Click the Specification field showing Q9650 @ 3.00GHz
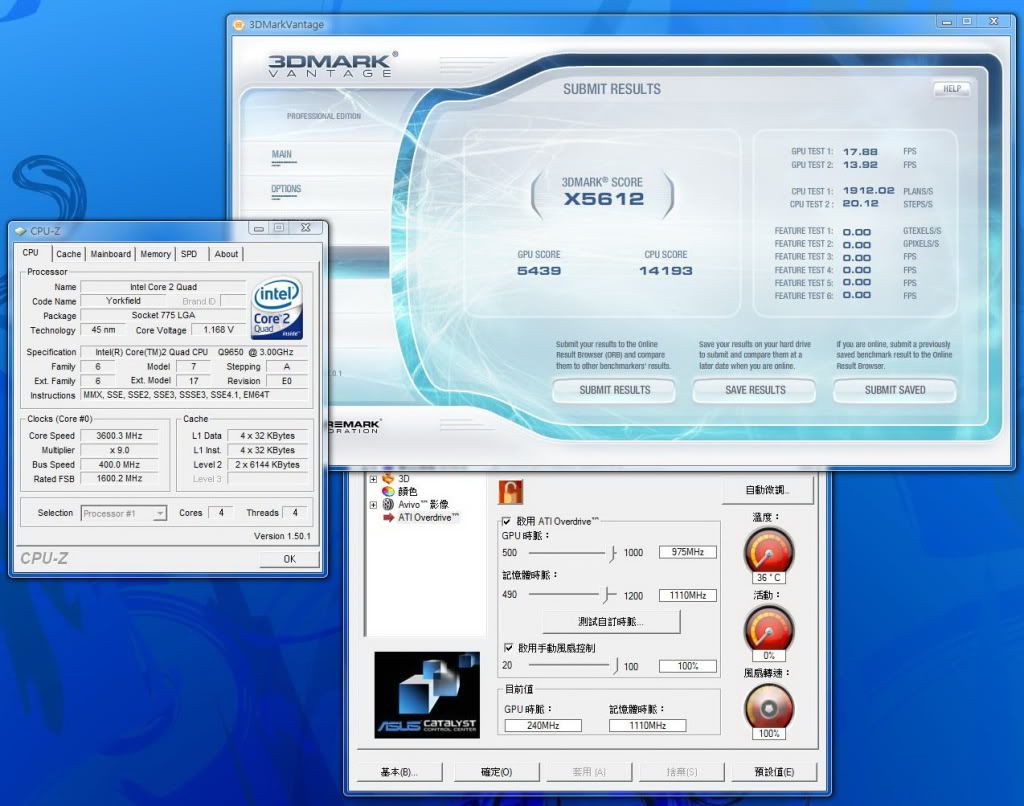The width and height of the screenshot is (1024, 806). click(x=194, y=352)
